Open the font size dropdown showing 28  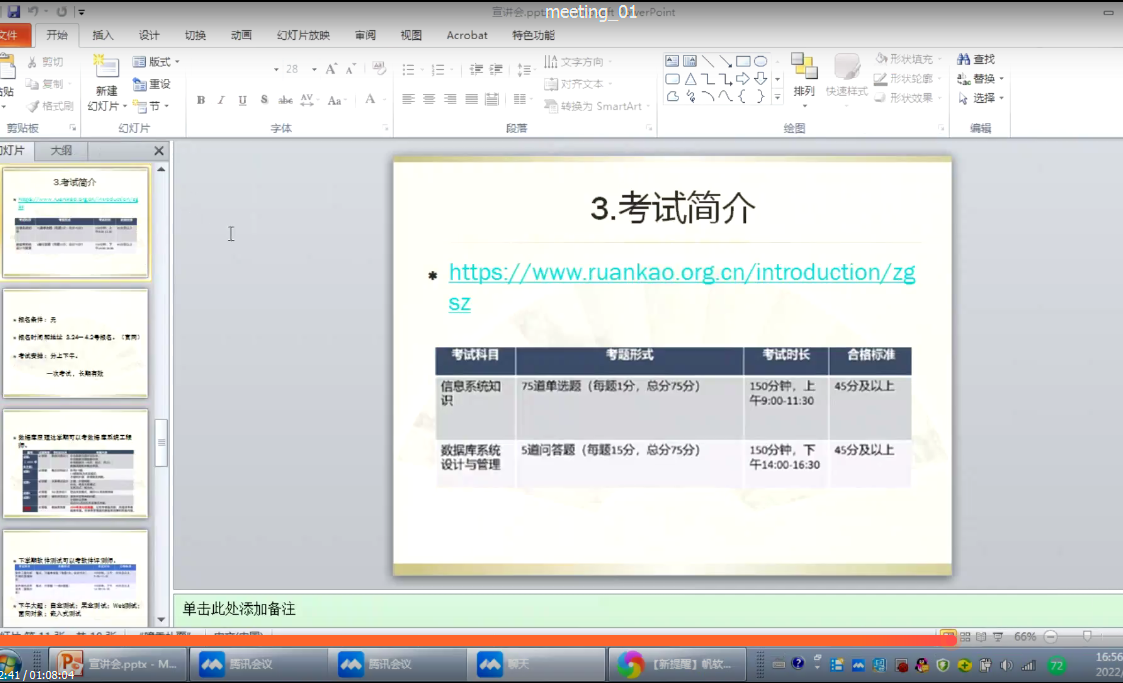[x=313, y=70]
